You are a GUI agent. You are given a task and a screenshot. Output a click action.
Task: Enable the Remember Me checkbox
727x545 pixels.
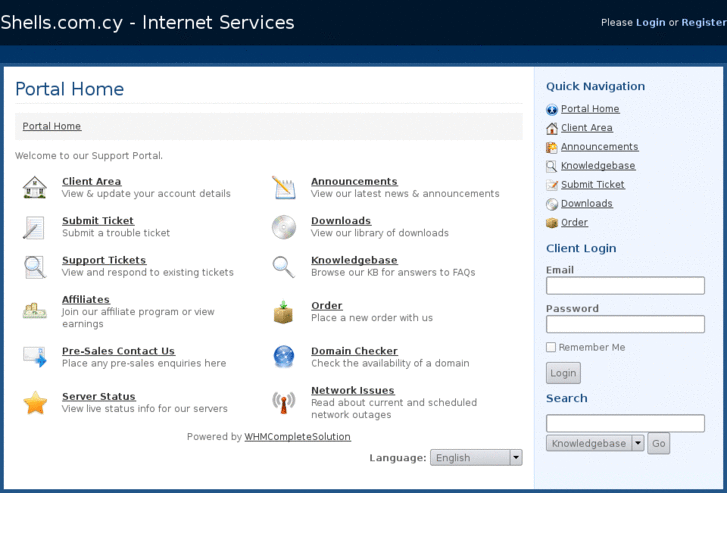point(551,347)
